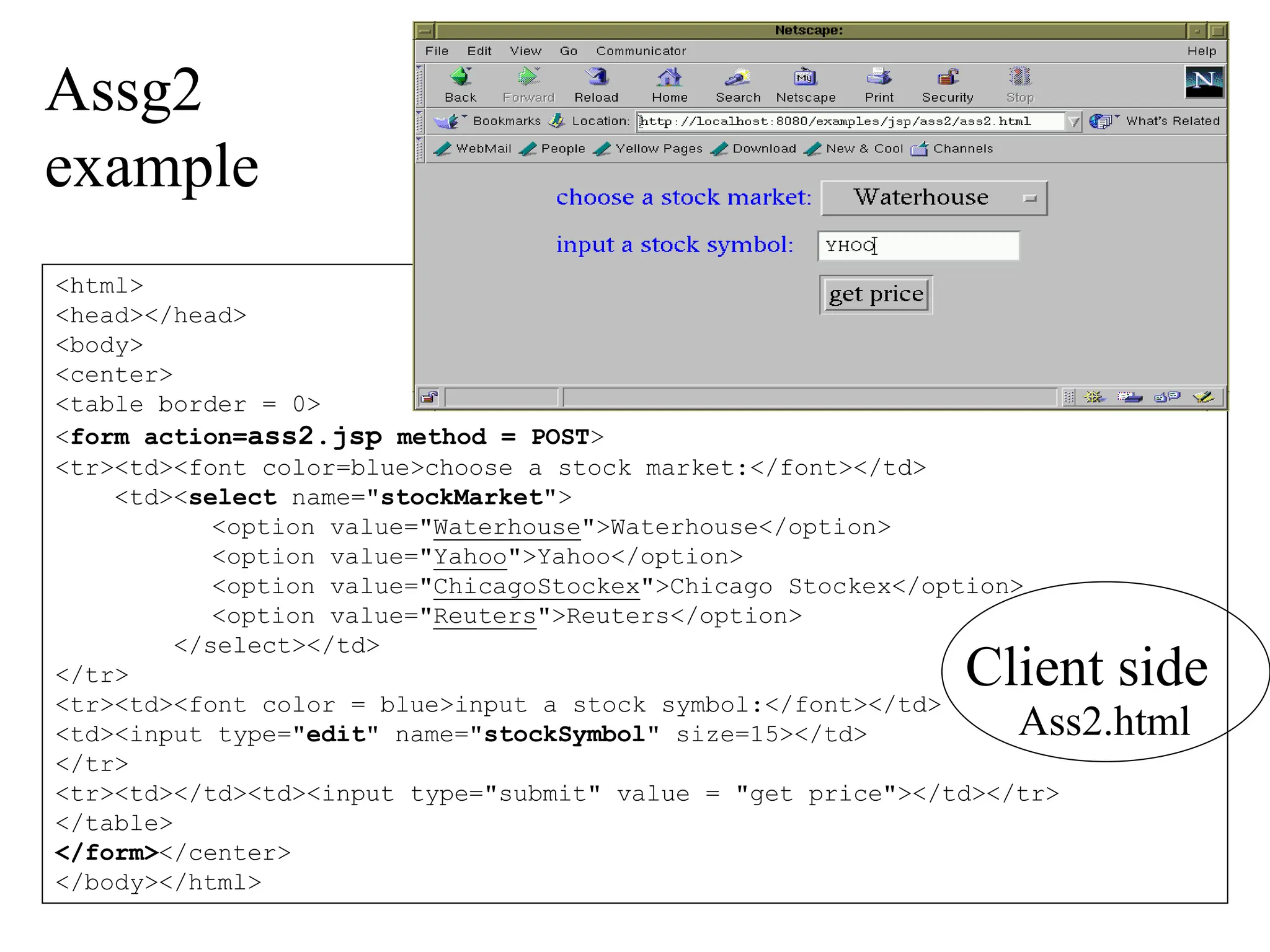Open the File menu
This screenshot has height=952, width=1270.
[x=437, y=51]
